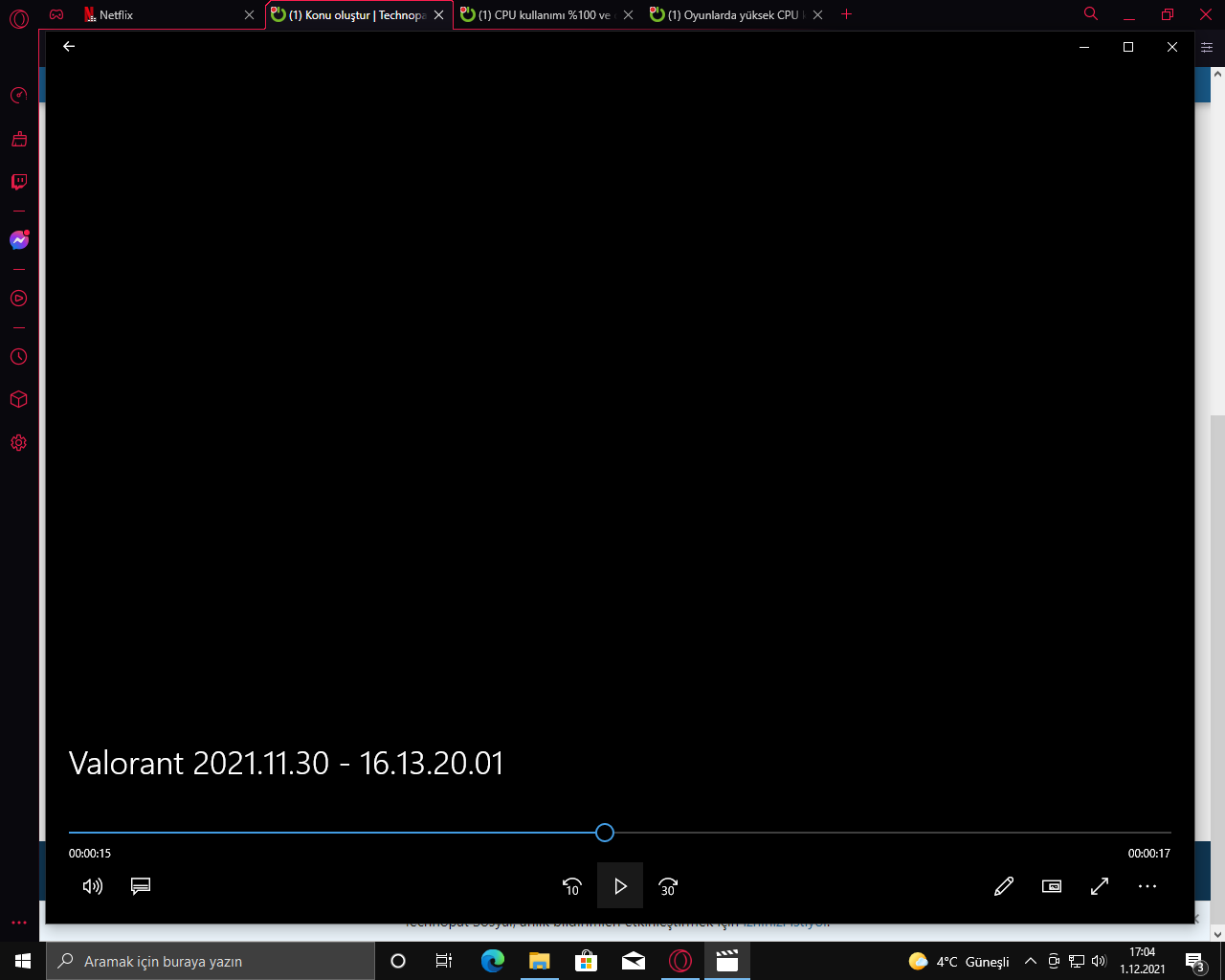Open Opera Easy Setup panel
Screen dimensions: 1225x980
(1207, 47)
